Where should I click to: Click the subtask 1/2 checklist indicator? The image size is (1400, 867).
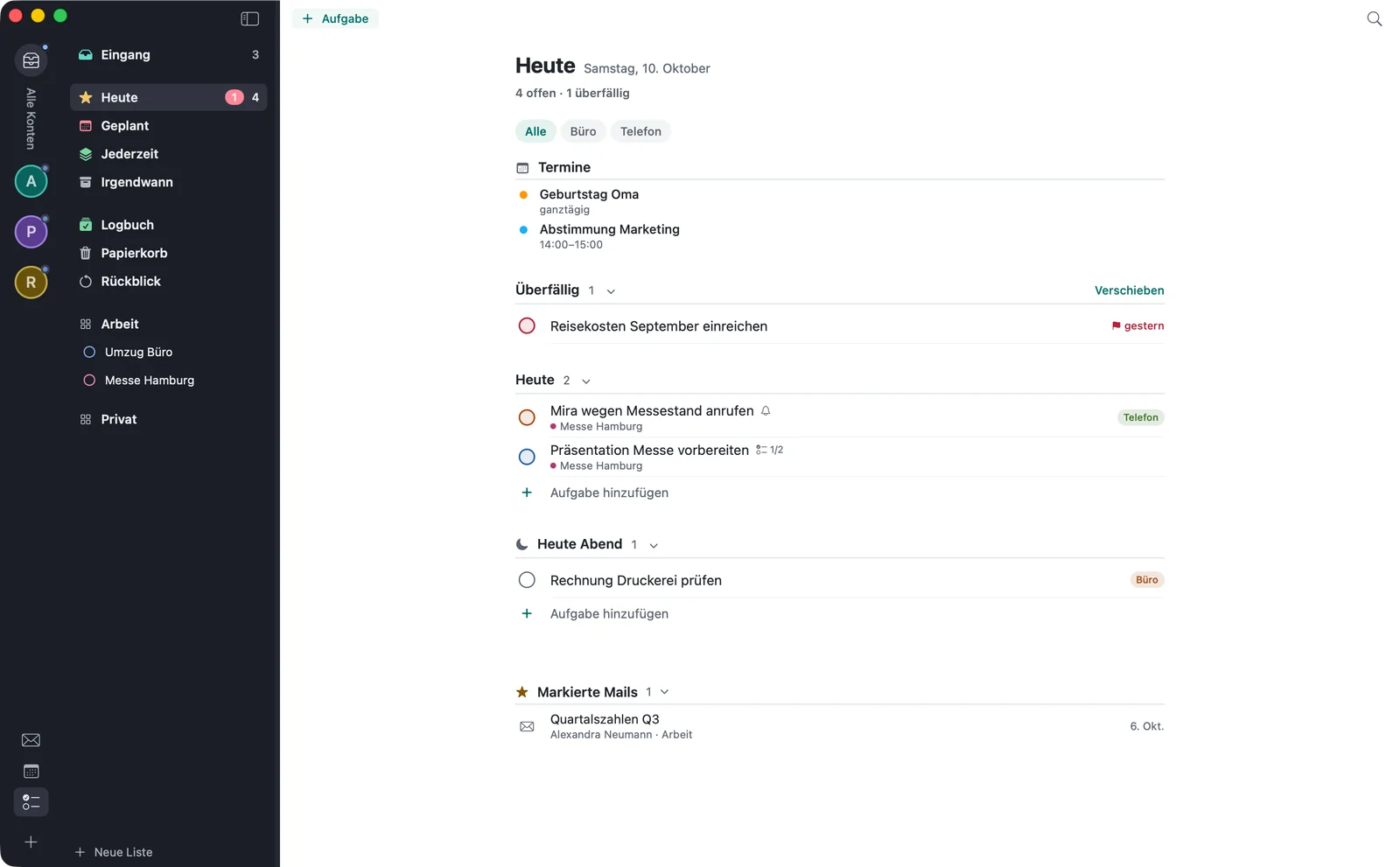[x=769, y=450]
